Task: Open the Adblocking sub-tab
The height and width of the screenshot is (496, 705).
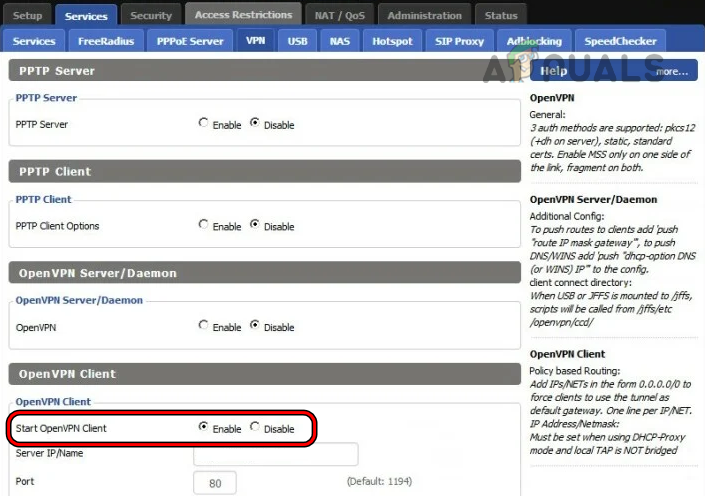Action: point(534,41)
